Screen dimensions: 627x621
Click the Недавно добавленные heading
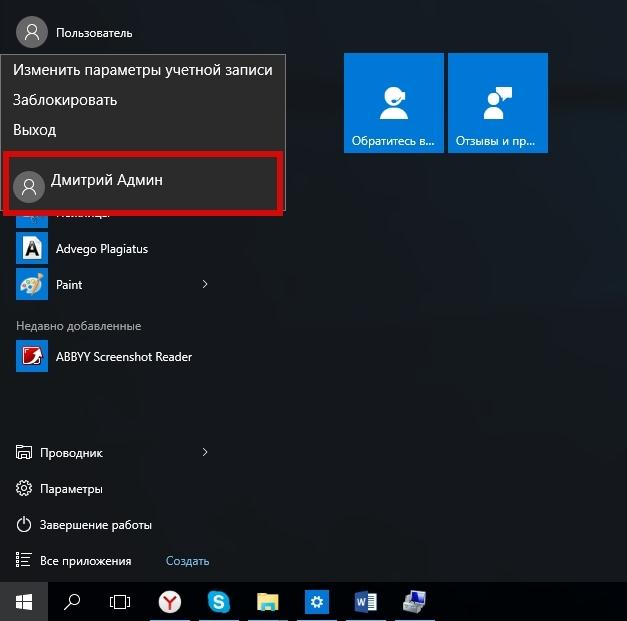(x=78, y=326)
